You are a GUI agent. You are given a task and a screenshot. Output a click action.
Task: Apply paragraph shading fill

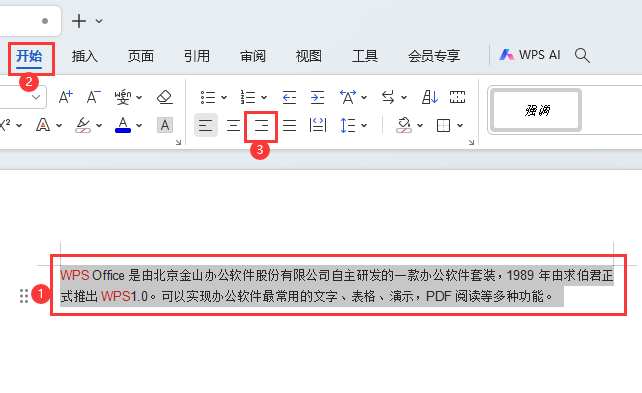pos(404,125)
